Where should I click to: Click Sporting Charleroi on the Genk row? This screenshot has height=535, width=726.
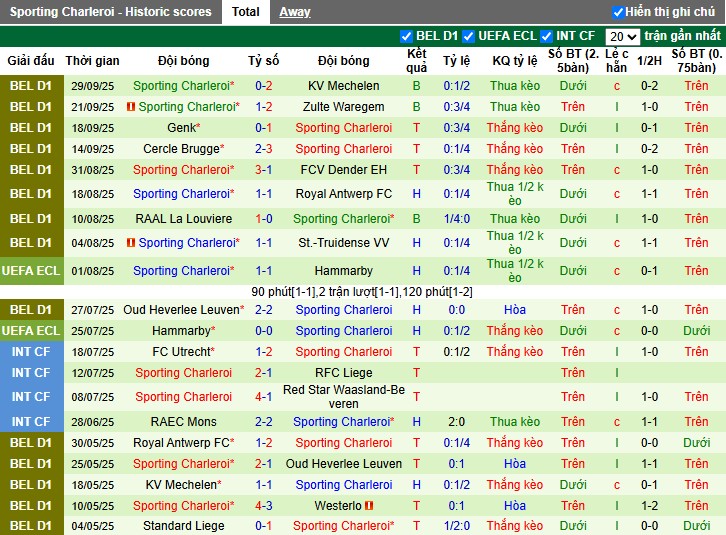click(344, 127)
